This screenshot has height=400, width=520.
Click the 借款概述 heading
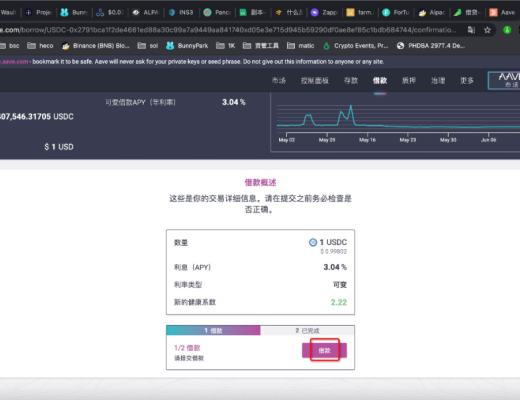click(x=260, y=182)
